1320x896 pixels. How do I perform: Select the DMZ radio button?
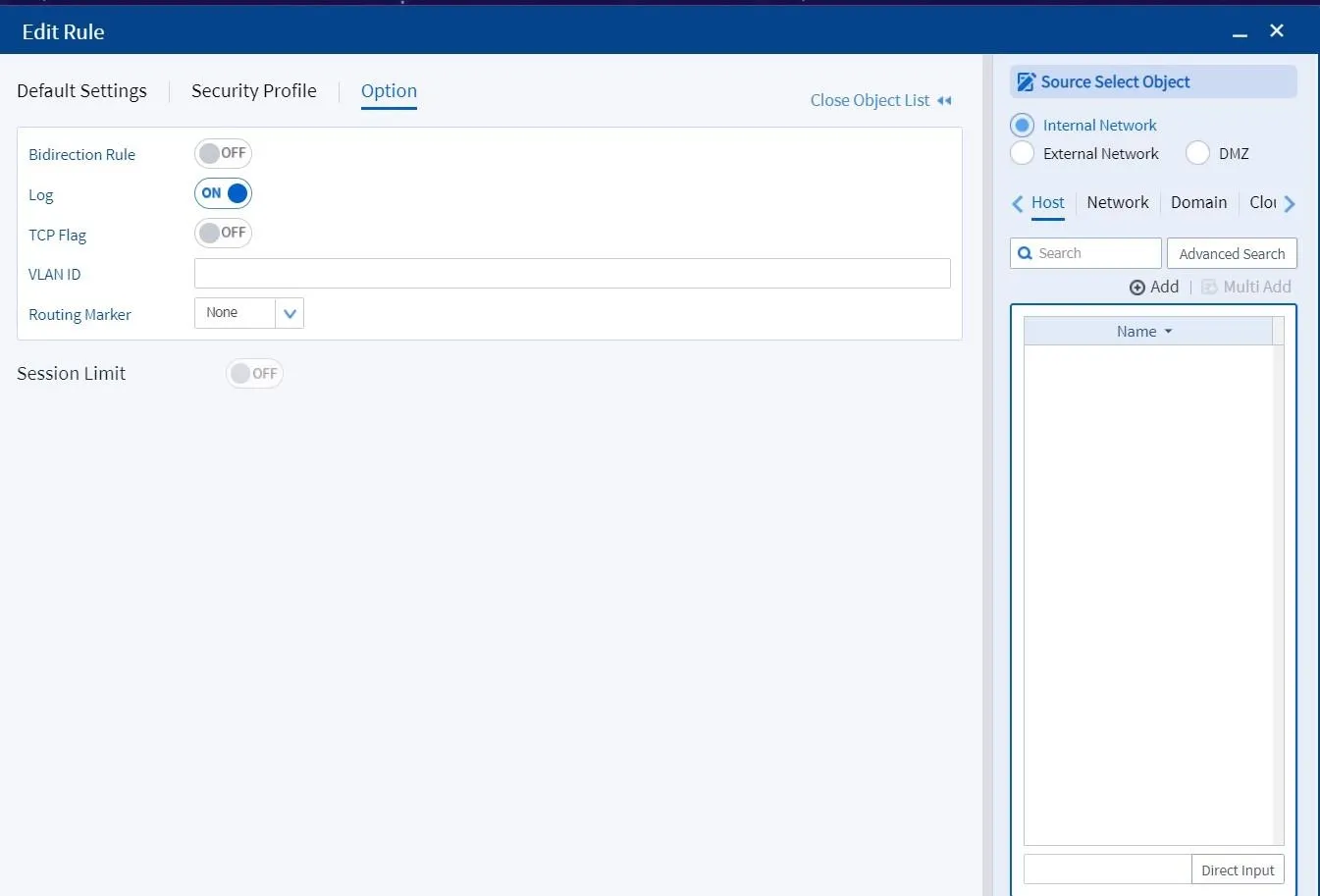pos(1197,154)
